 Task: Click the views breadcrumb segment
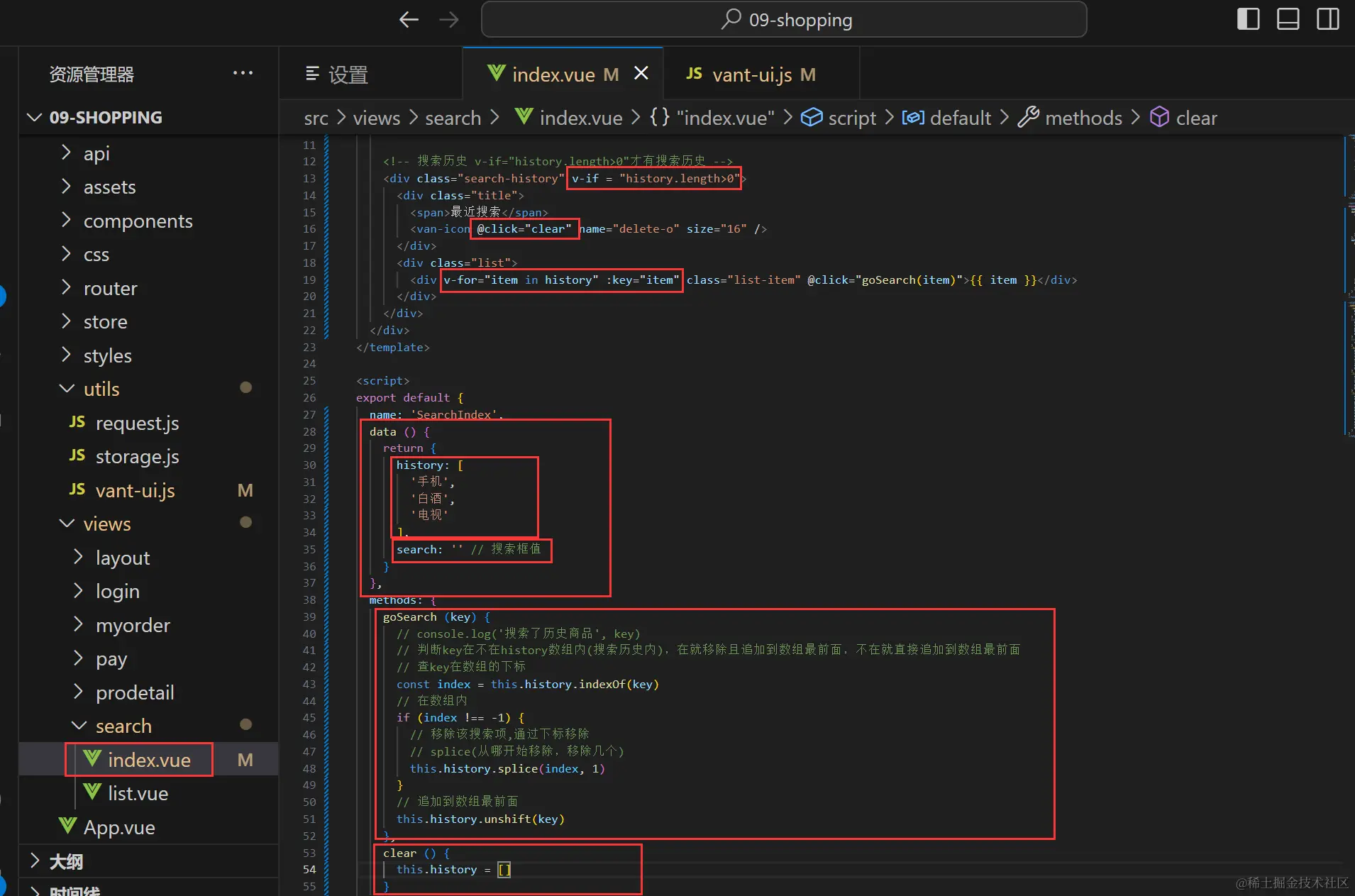point(376,118)
